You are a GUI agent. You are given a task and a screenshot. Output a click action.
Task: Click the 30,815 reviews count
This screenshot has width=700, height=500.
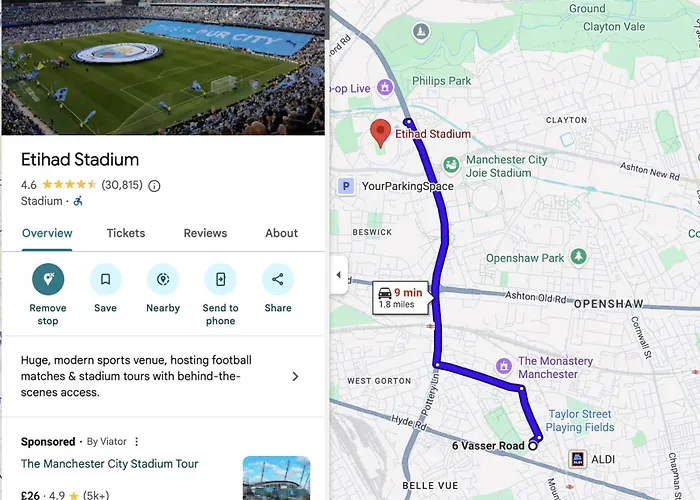[x=122, y=186]
